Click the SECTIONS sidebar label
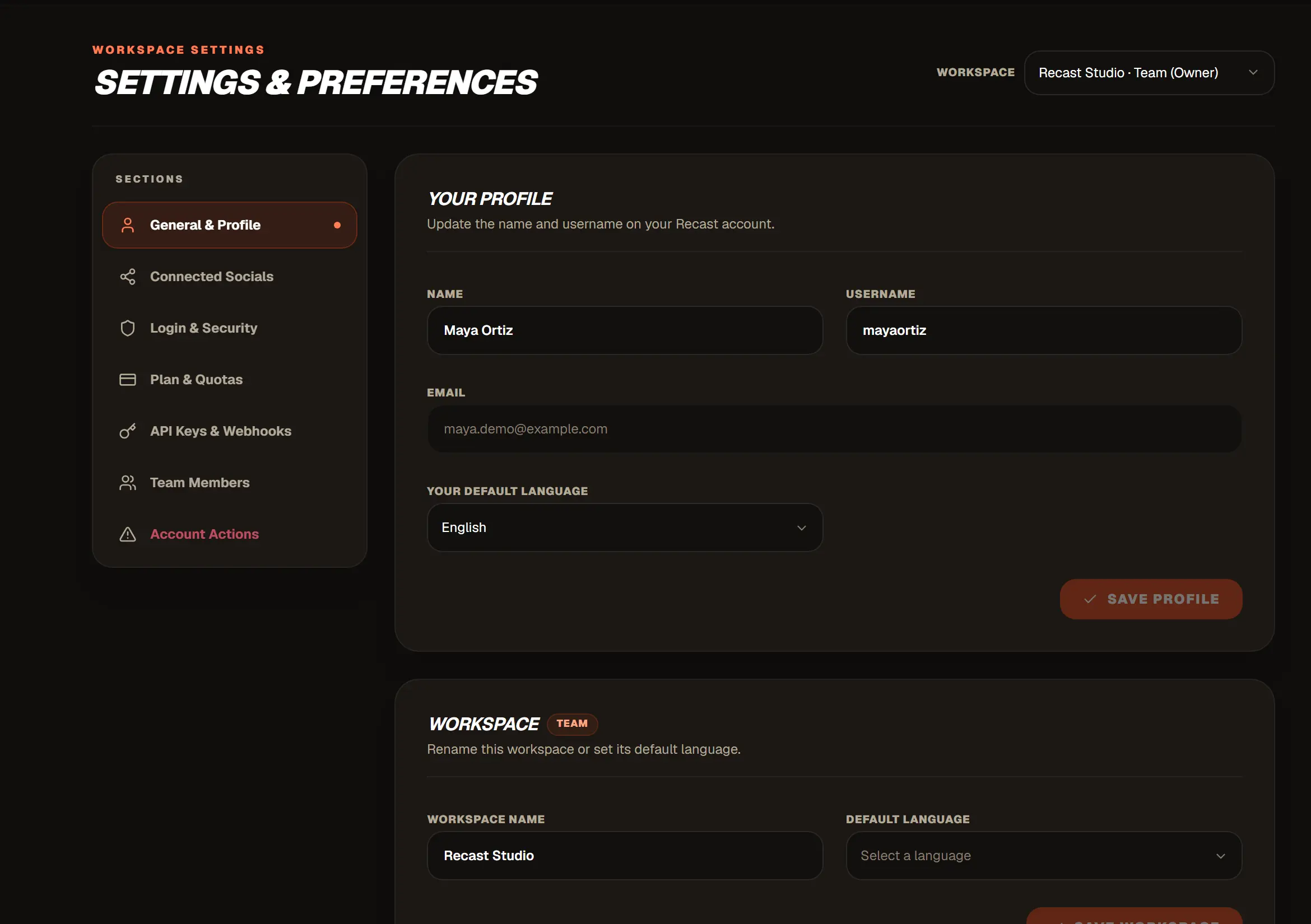This screenshot has width=1311, height=924. (x=150, y=179)
